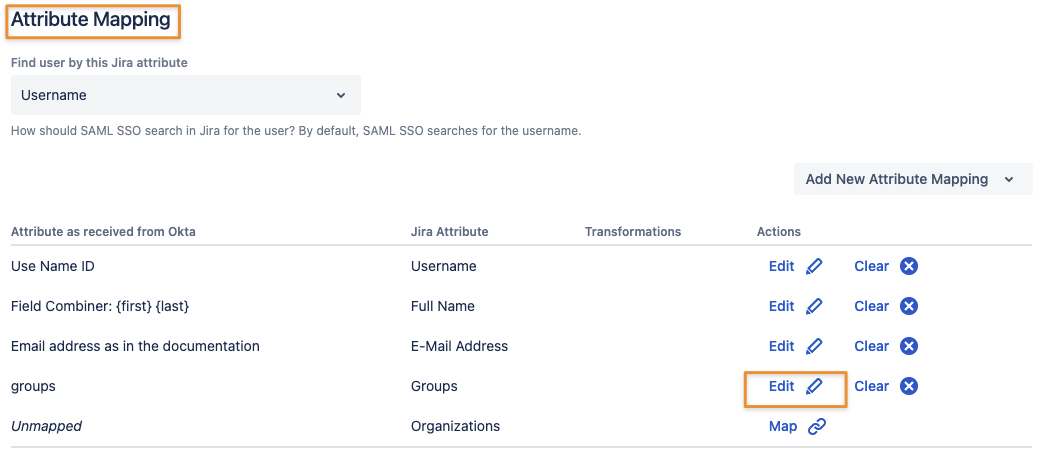The width and height of the screenshot is (1046, 450).
Task: Click pencil icon in Full Name row
Action: [x=814, y=306]
